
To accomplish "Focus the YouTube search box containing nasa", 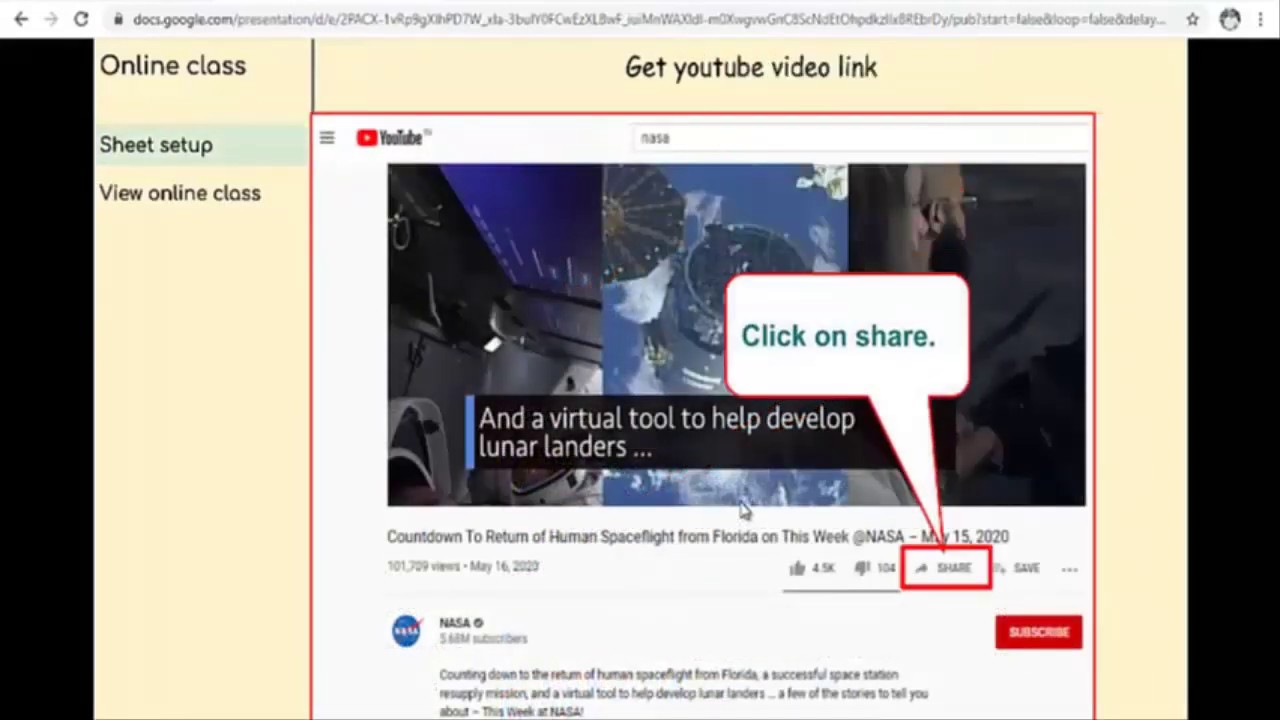I will 860,138.
